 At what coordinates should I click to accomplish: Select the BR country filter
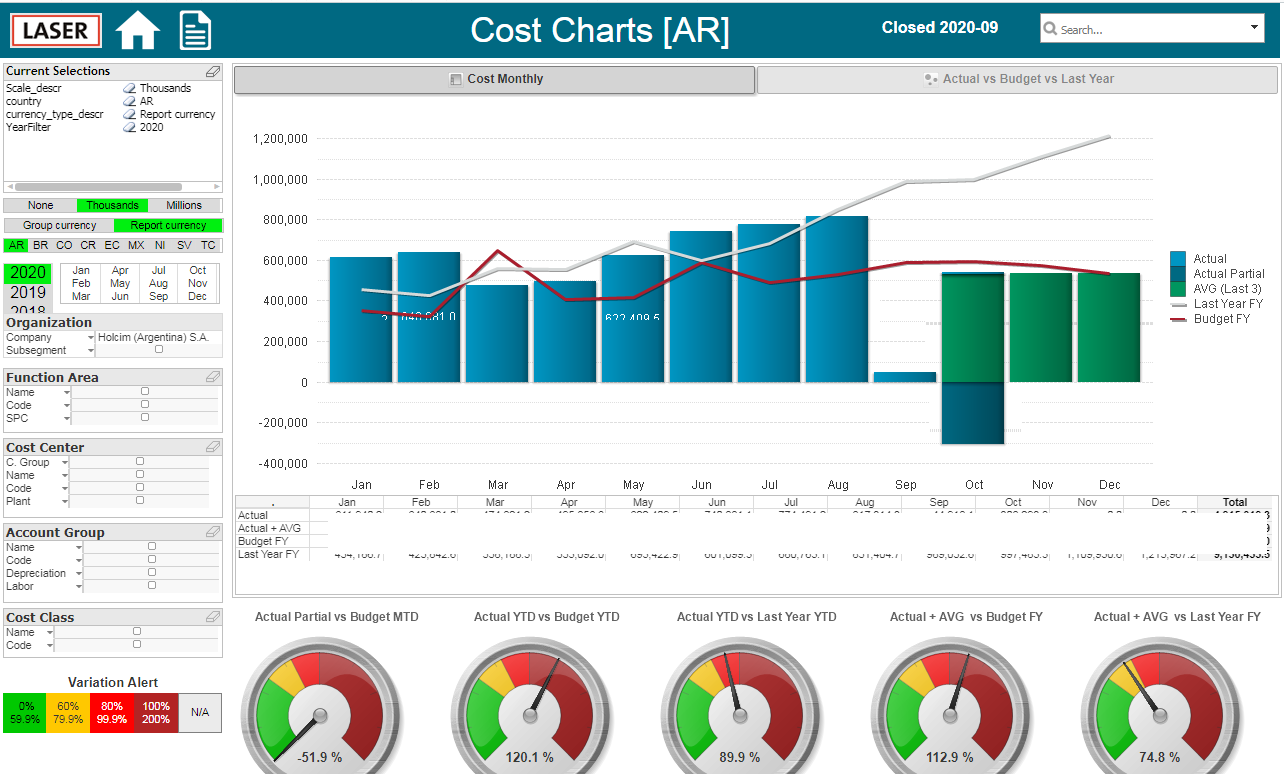click(x=40, y=245)
